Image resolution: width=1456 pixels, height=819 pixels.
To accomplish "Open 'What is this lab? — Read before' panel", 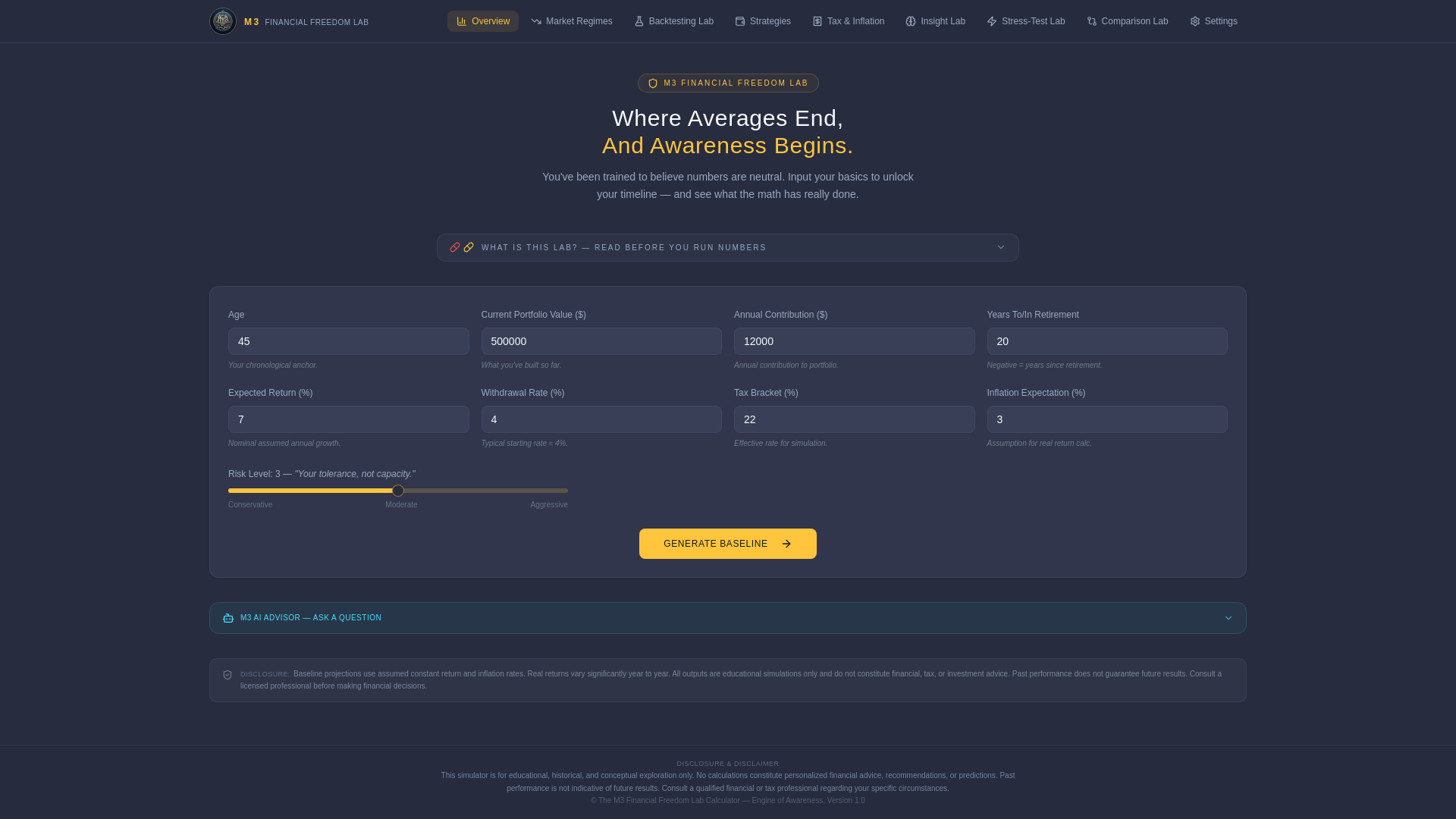I will (728, 247).
